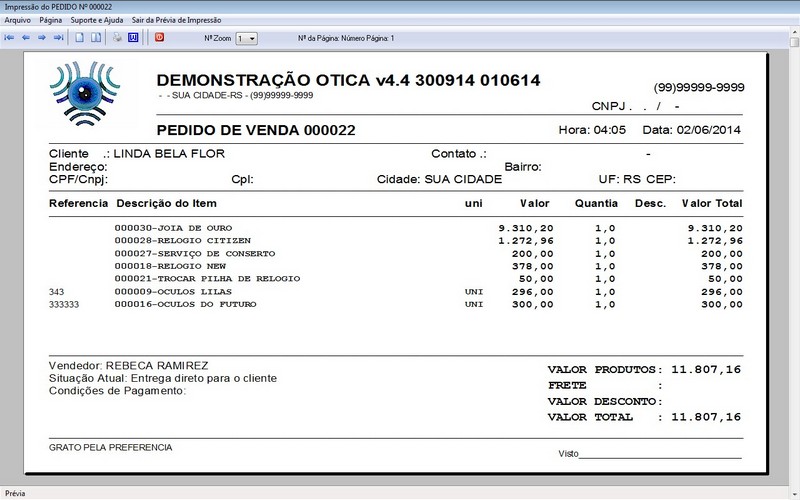
Task: Click reference number 333333
Action: (x=64, y=305)
